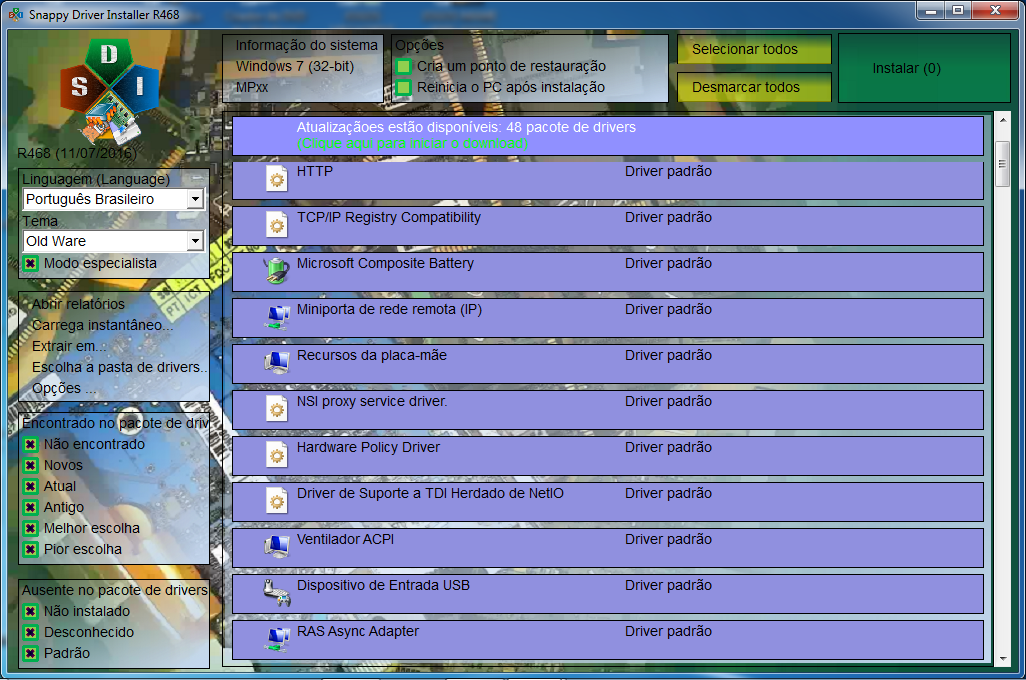Select Hardware Policy Driver row

(608, 456)
